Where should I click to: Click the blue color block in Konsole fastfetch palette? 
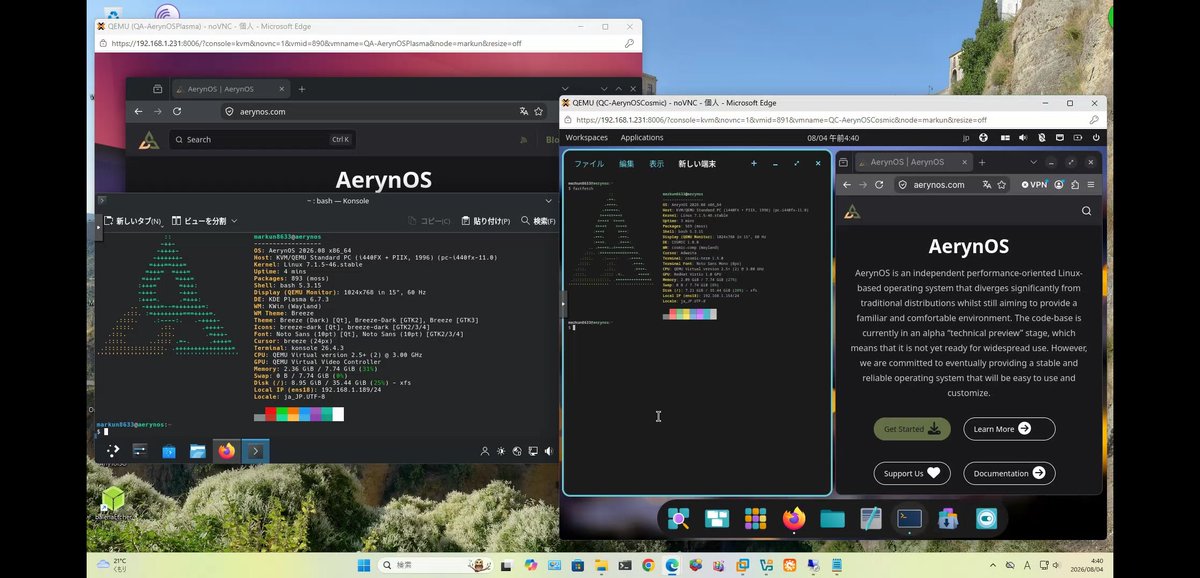pos(304,414)
